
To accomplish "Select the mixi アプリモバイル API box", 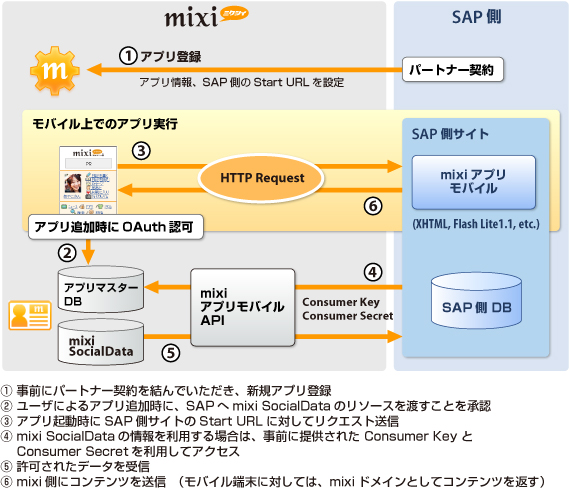I will click(x=242, y=307).
